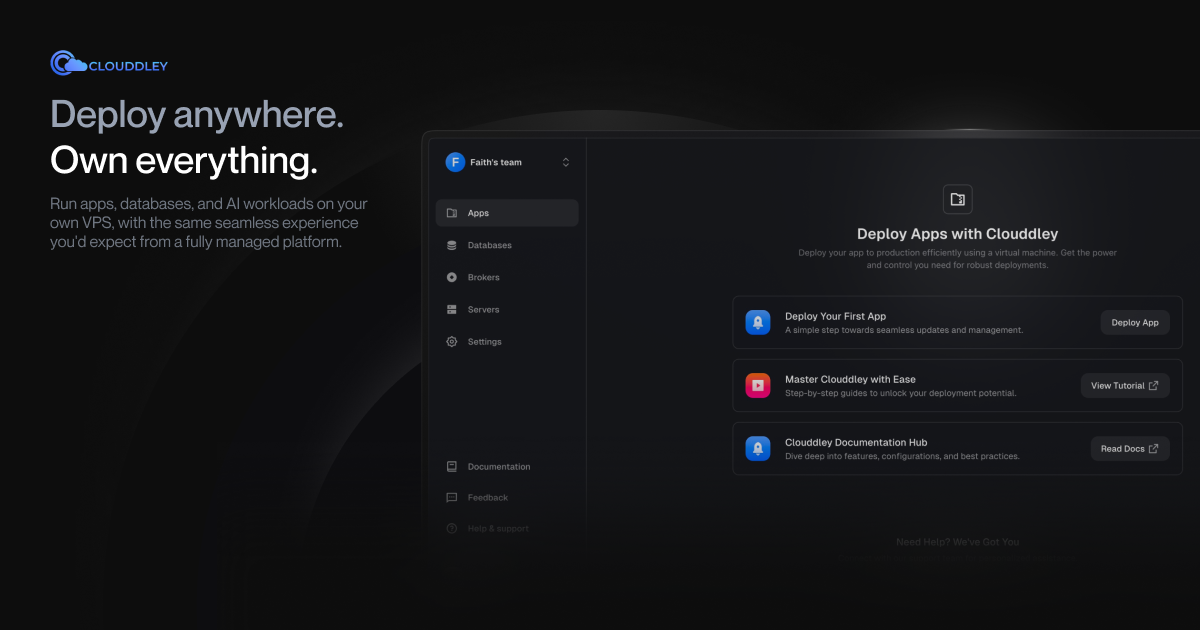
Task: Click the bell icon on Deploy Your First App
Action: pyautogui.click(x=758, y=322)
